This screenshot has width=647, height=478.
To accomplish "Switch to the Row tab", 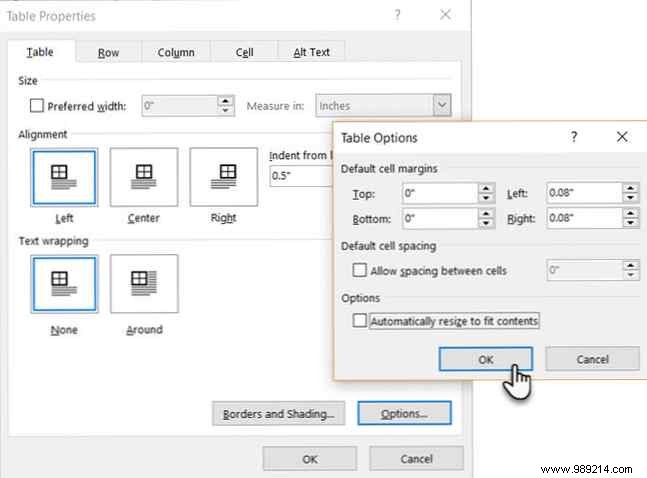I will coord(109,52).
